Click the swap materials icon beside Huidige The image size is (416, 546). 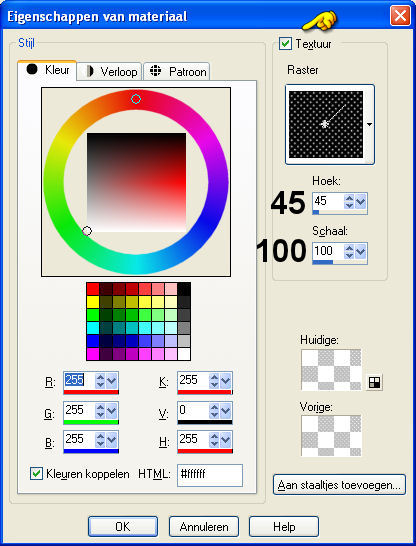[374, 382]
